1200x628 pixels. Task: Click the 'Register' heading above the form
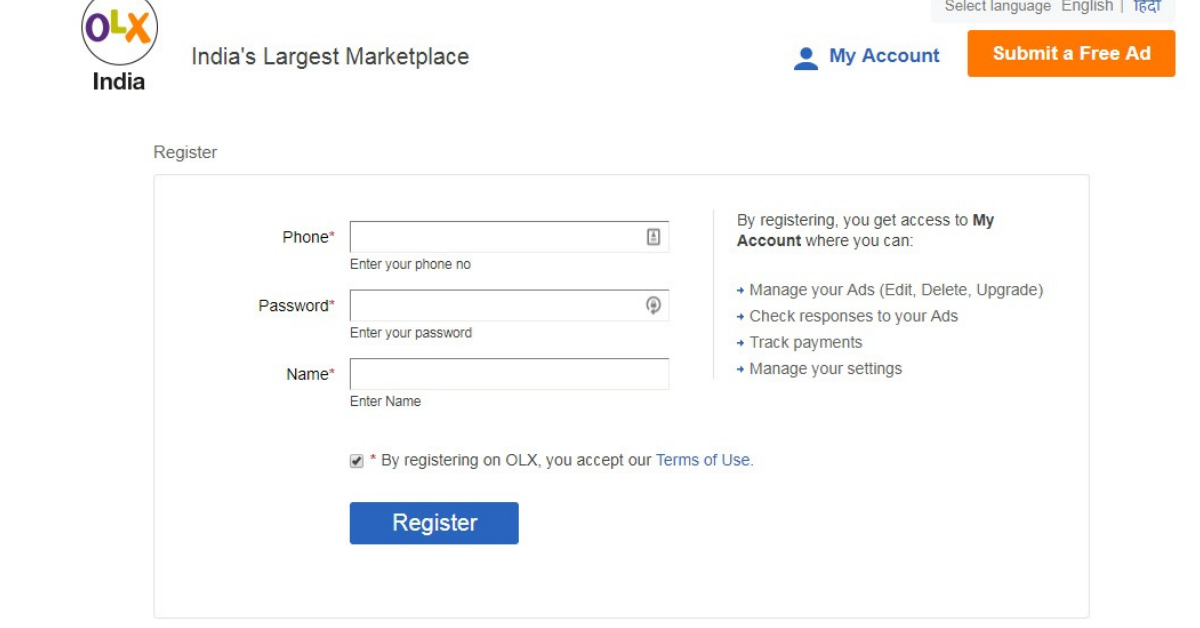185,153
